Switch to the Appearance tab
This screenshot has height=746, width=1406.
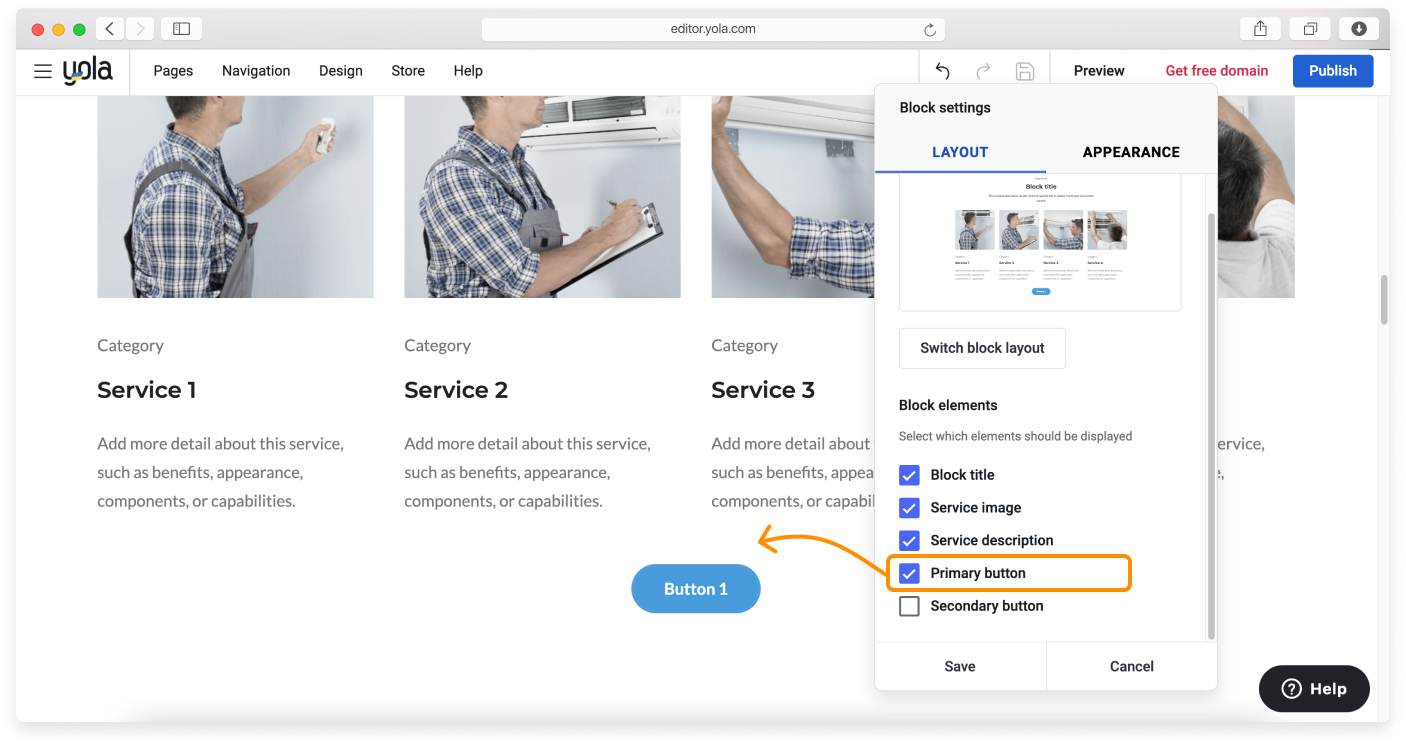(1130, 152)
